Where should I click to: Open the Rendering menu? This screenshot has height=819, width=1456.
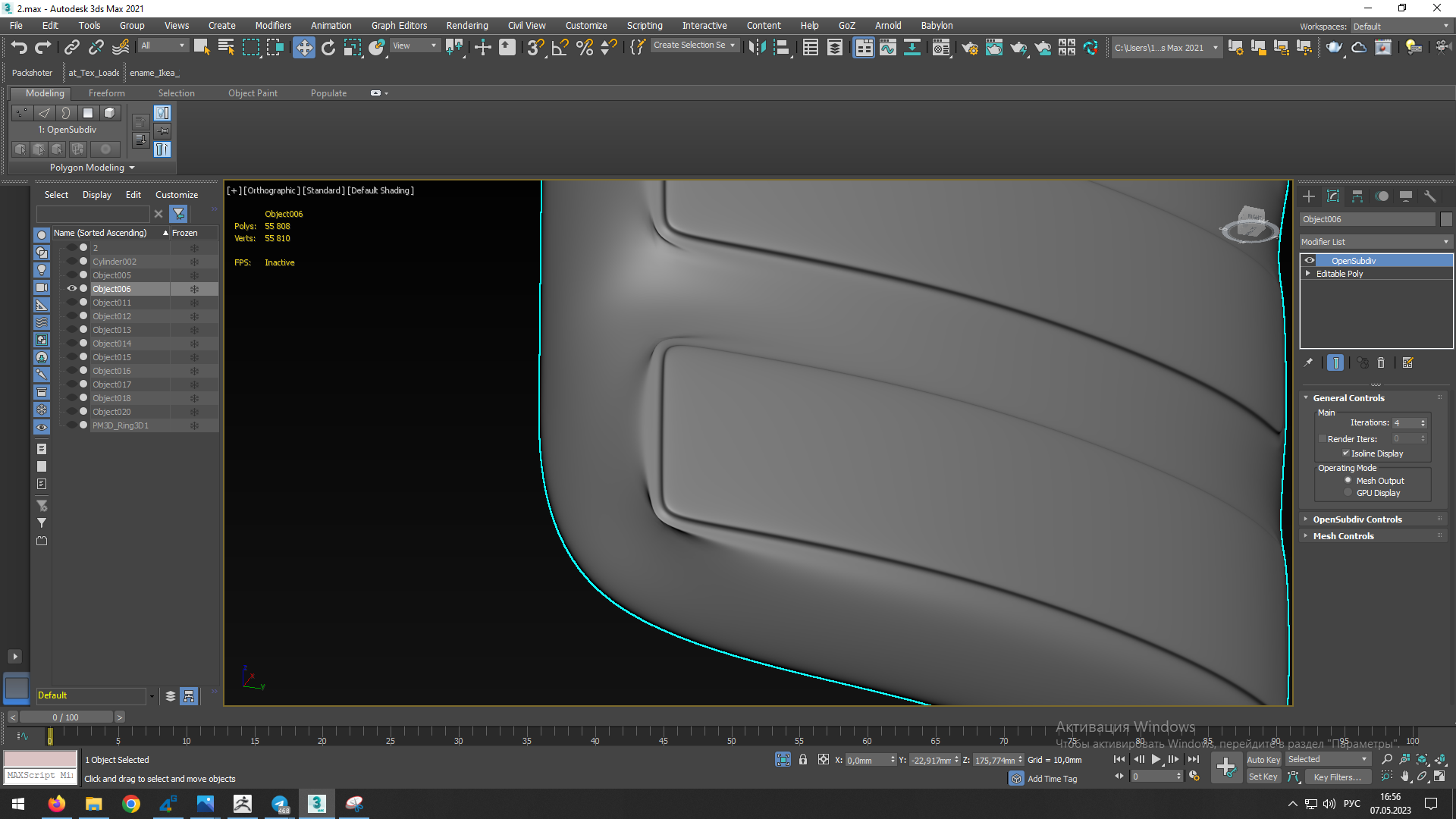click(x=466, y=25)
